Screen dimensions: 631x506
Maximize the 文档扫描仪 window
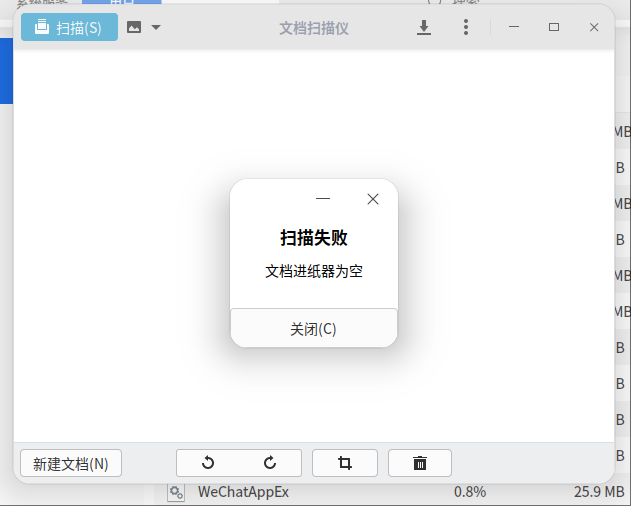pos(554,27)
